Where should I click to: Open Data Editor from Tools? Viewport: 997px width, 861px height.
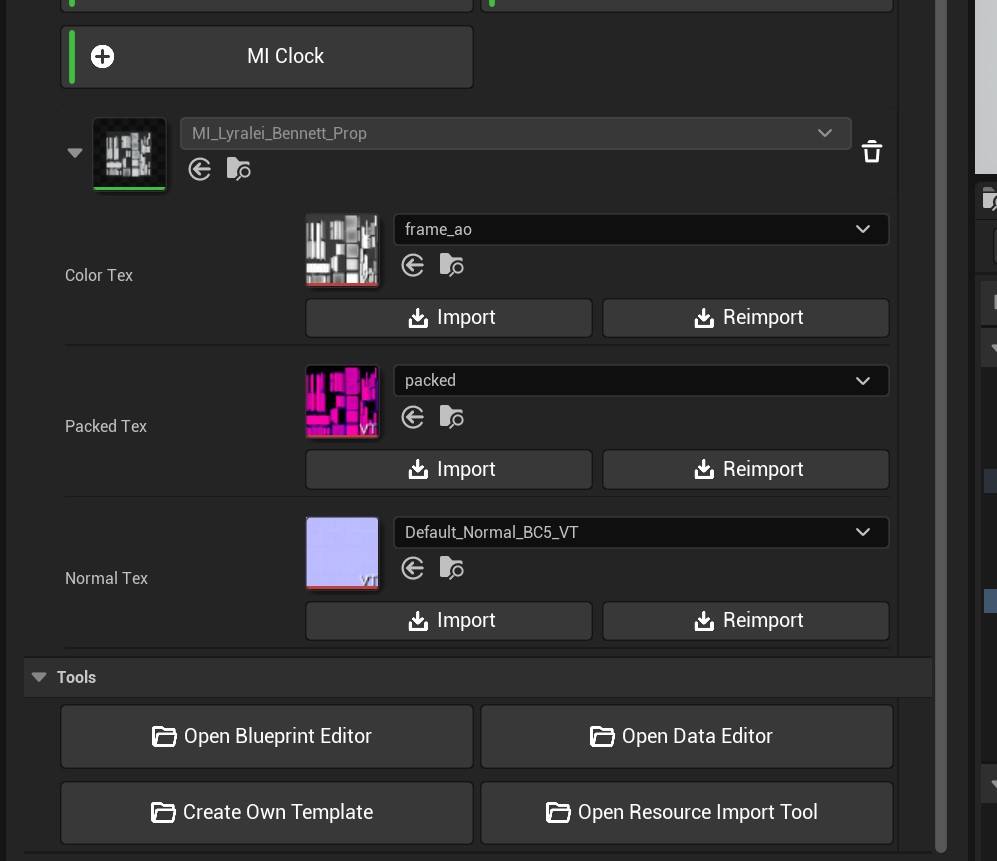point(687,736)
